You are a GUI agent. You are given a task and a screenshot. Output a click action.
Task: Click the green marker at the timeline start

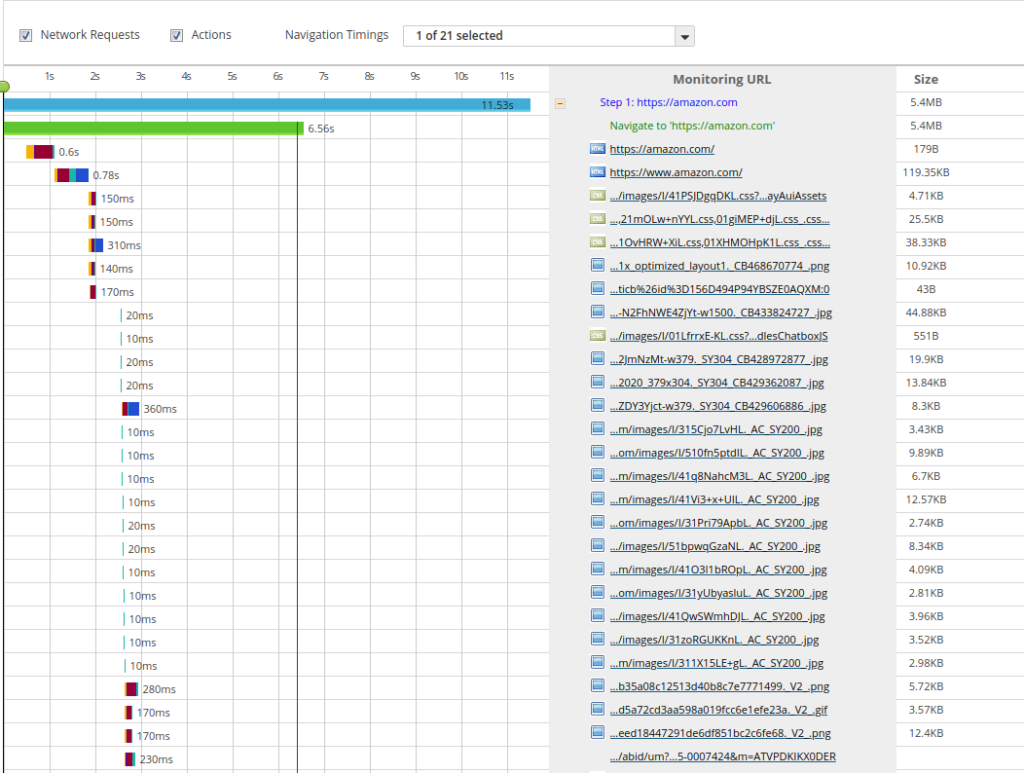click(x=4, y=86)
